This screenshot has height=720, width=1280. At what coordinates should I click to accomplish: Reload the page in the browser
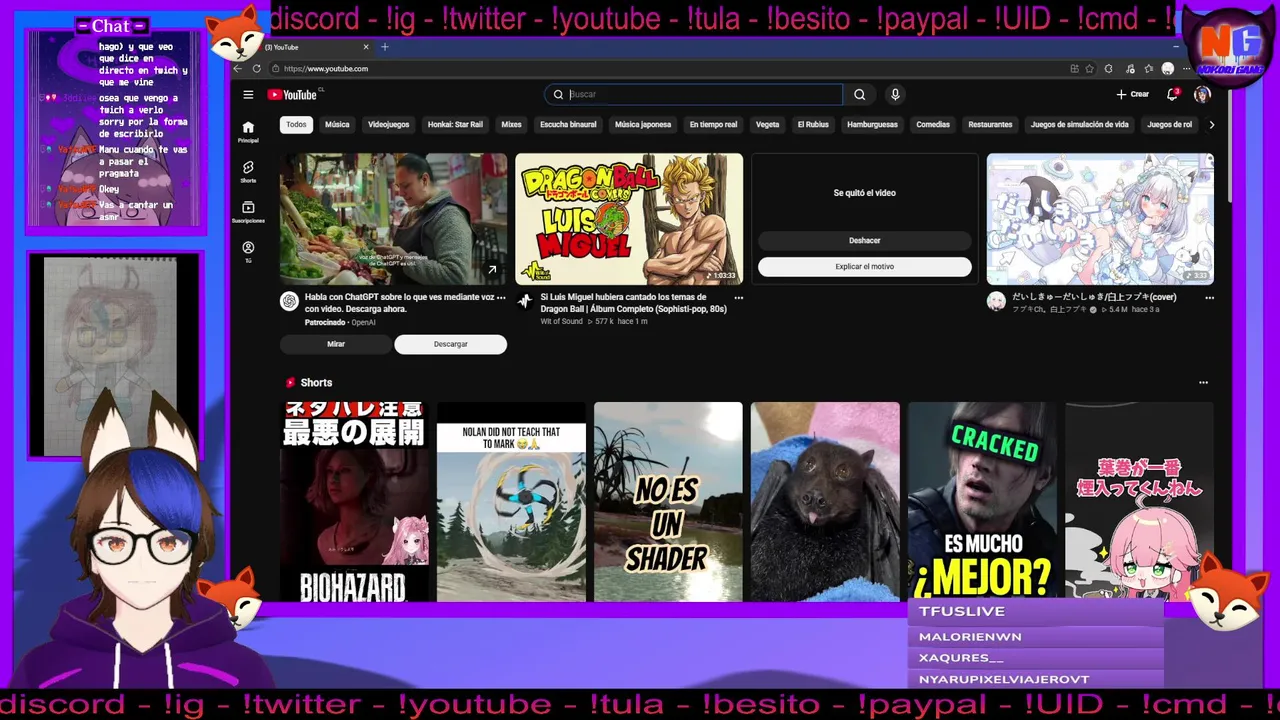tap(257, 68)
